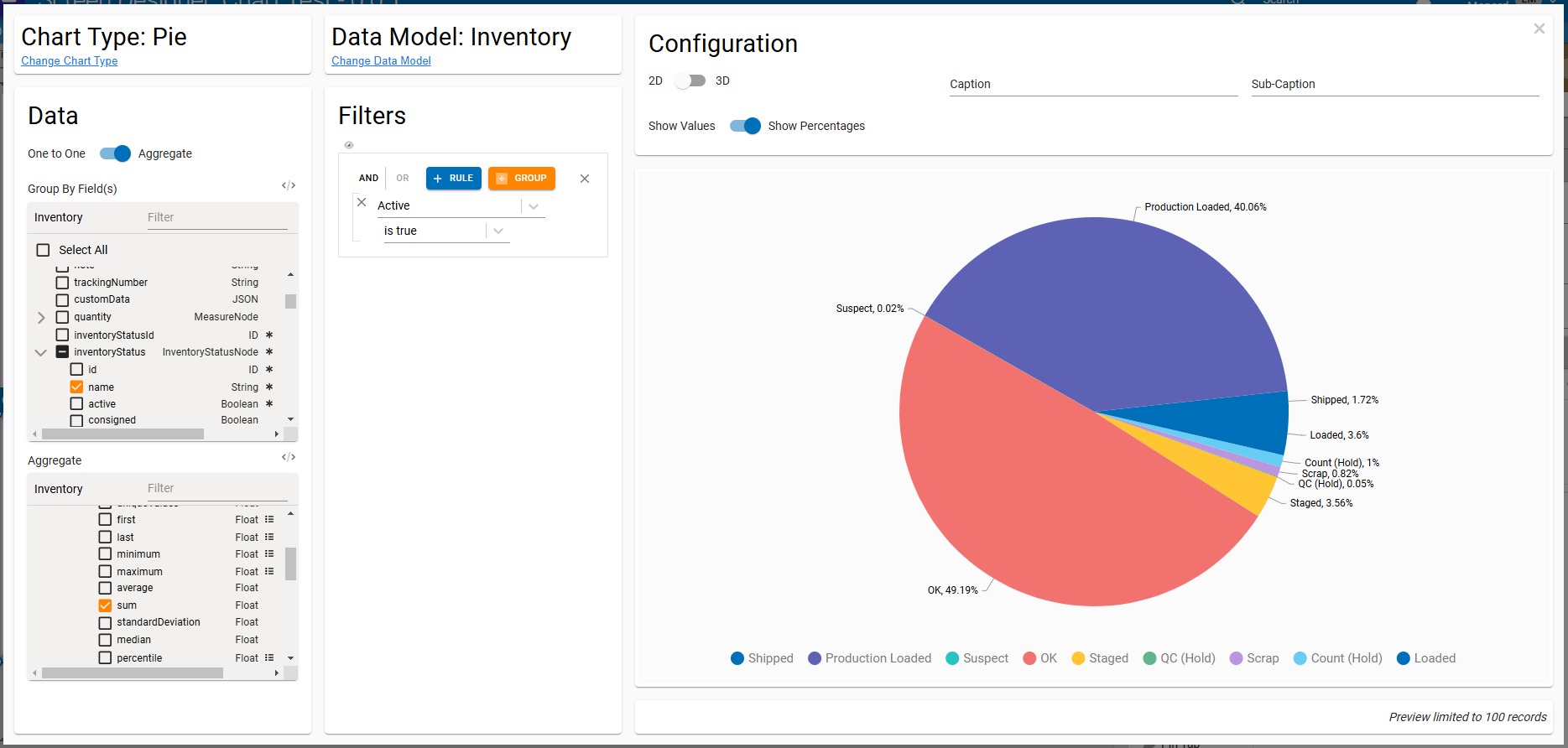
Task: Add a new filter GROUP
Action: tap(522, 178)
